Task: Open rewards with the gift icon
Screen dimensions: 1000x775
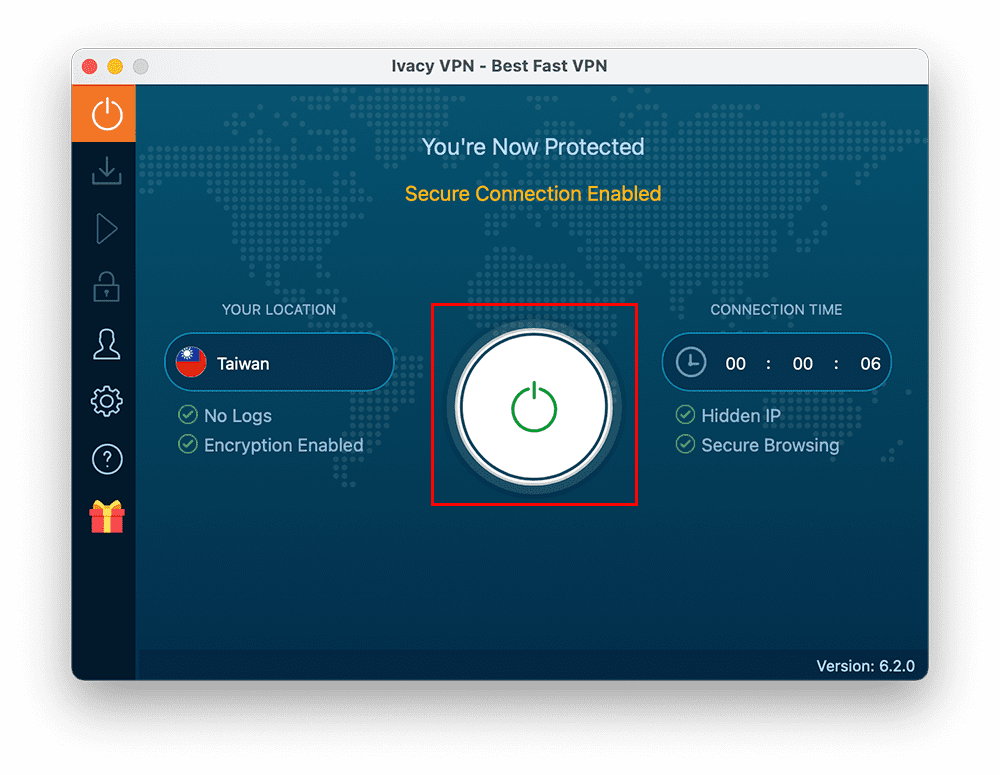Action: pos(104,517)
